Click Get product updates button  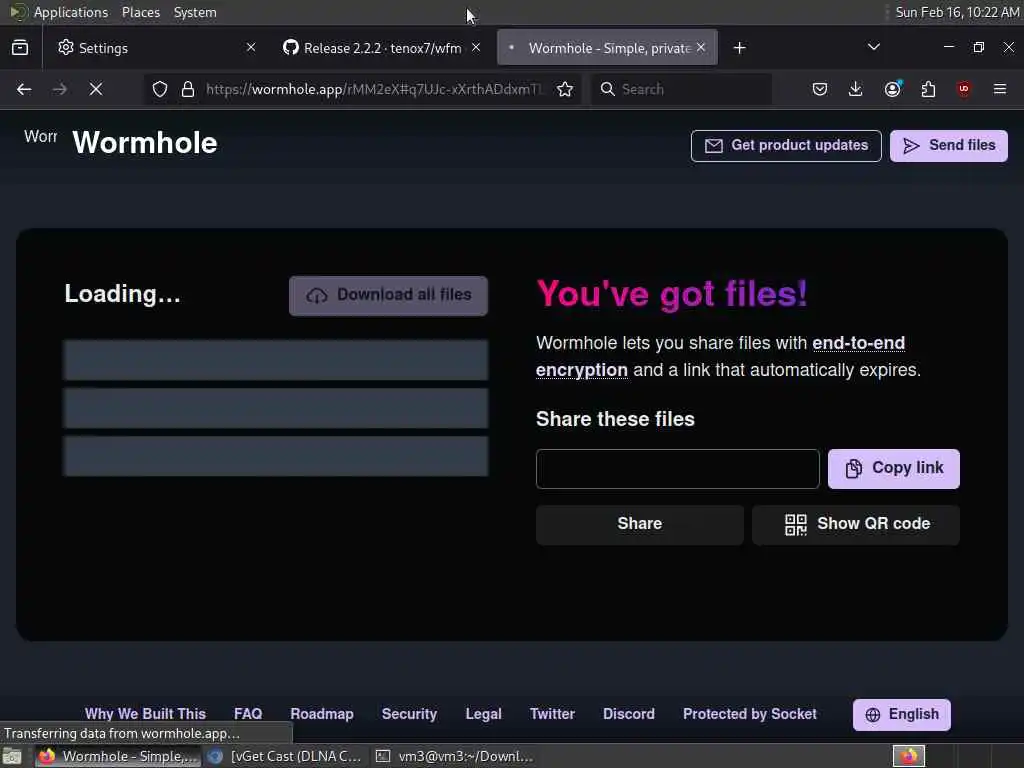(x=786, y=146)
